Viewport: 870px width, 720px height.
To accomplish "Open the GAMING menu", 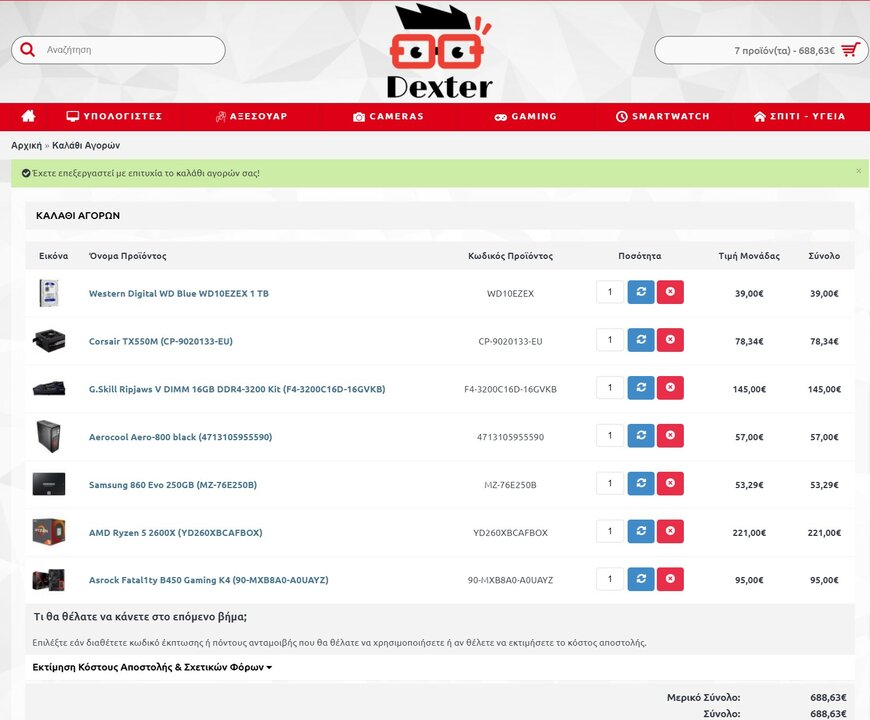I will coord(525,116).
